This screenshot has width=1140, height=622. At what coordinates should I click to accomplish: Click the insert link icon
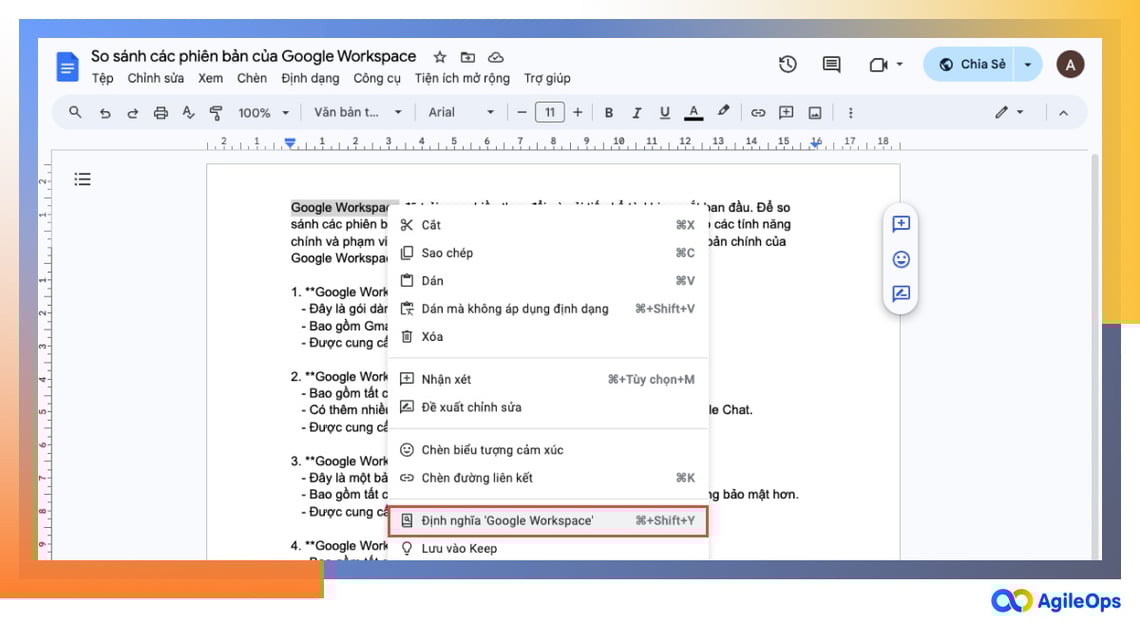pos(758,112)
